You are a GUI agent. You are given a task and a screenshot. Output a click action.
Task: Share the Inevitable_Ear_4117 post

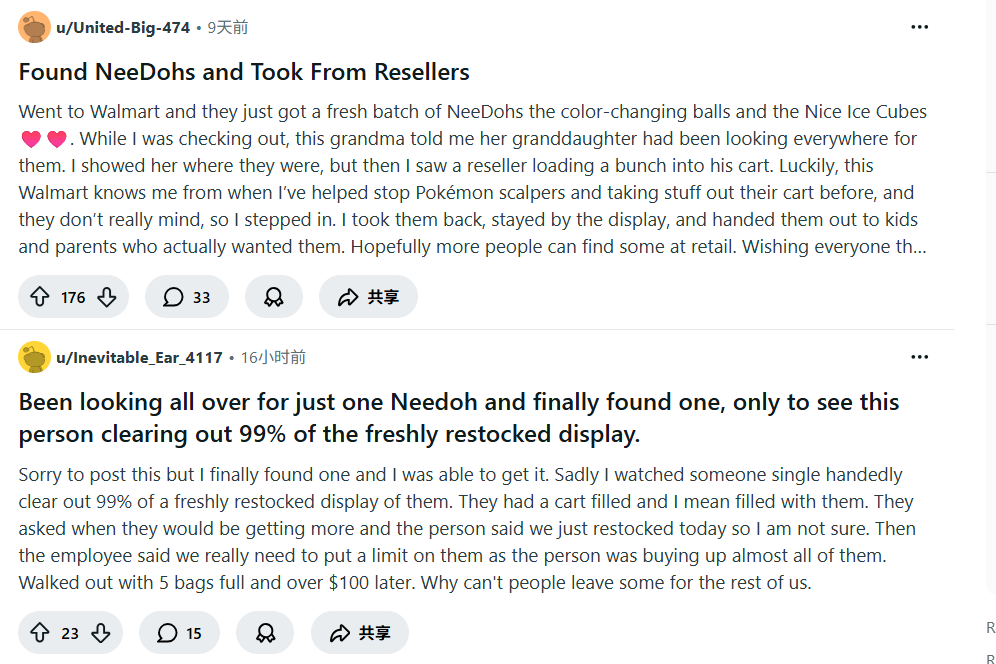point(360,633)
